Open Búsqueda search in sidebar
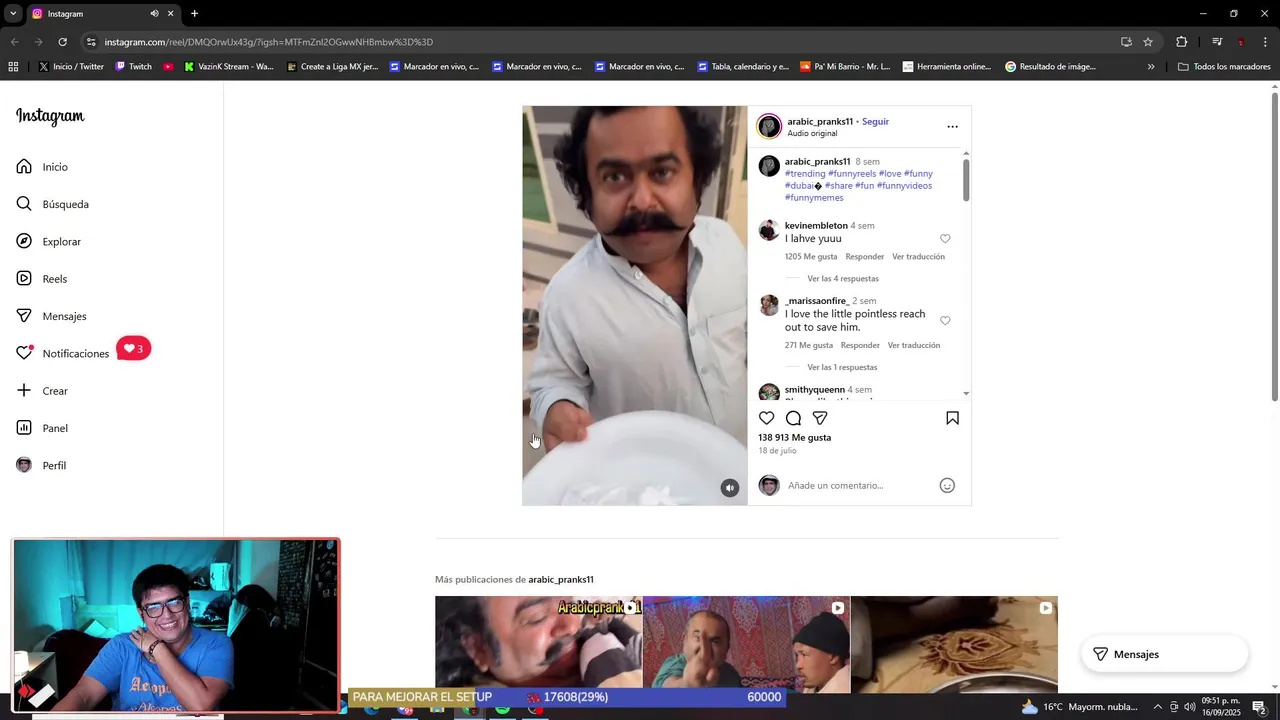Image resolution: width=1280 pixels, height=720 pixels. [x=52, y=204]
